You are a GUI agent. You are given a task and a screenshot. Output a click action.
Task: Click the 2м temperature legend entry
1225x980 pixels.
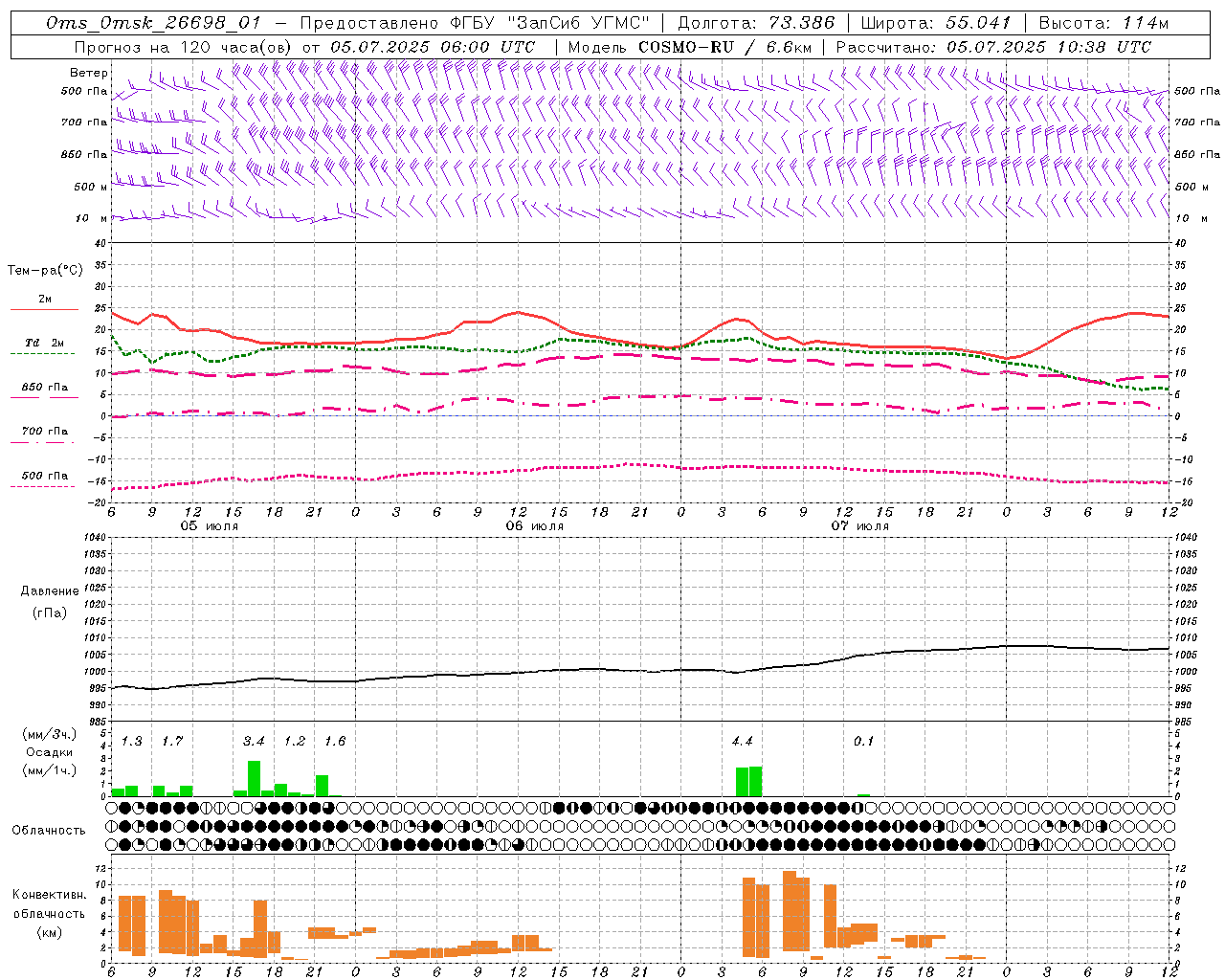pyautogui.click(x=45, y=300)
